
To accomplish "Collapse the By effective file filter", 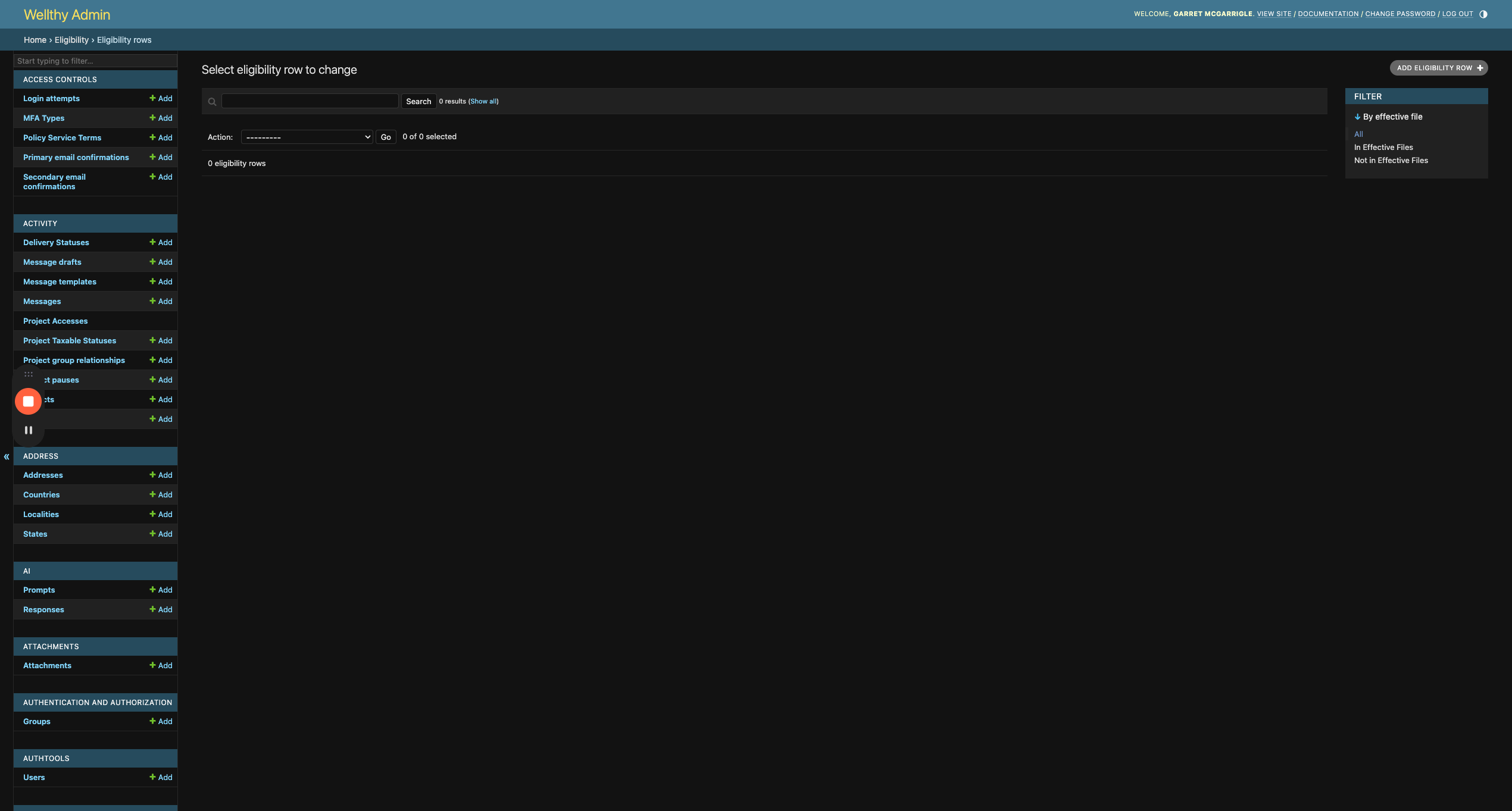I will coord(1388,117).
